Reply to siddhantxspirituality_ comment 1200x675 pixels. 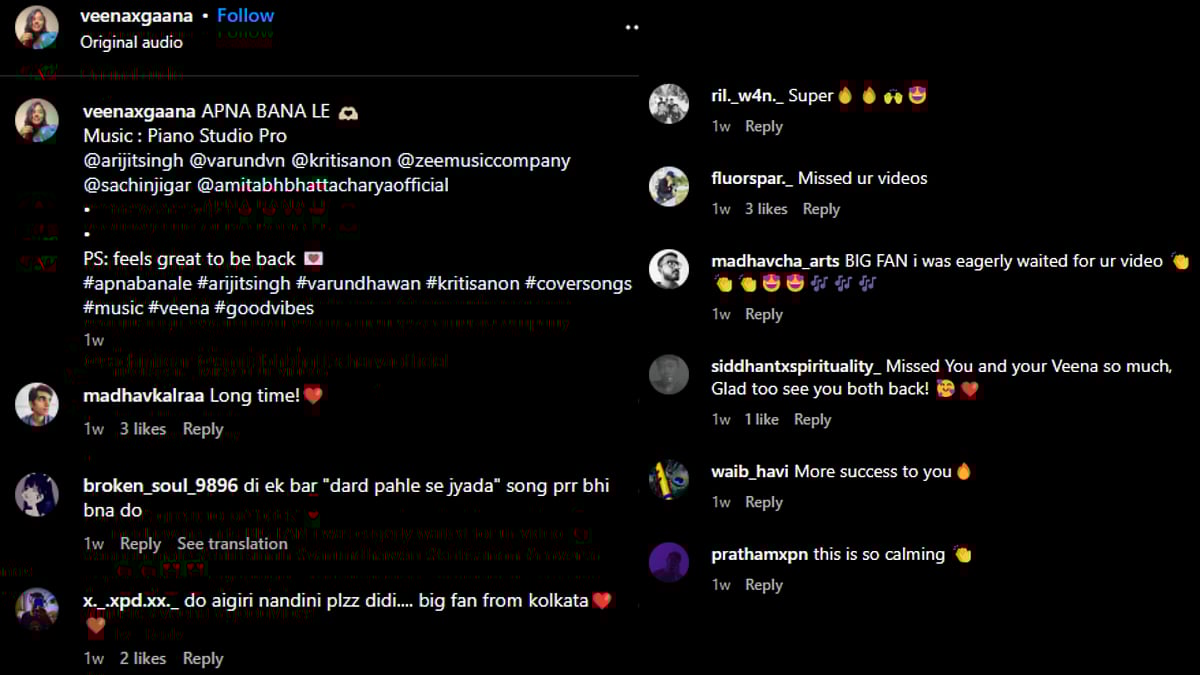[813, 420]
